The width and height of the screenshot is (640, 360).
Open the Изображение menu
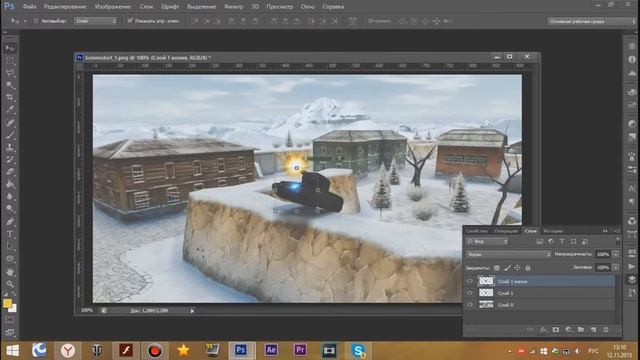(113, 7)
